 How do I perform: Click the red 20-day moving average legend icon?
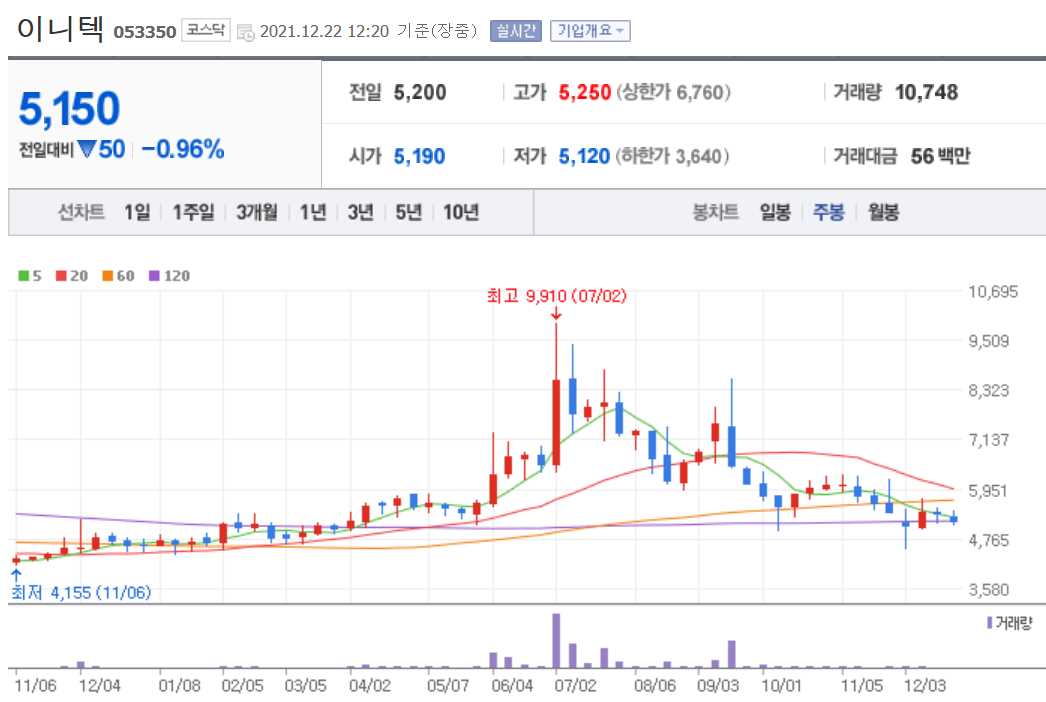click(59, 275)
